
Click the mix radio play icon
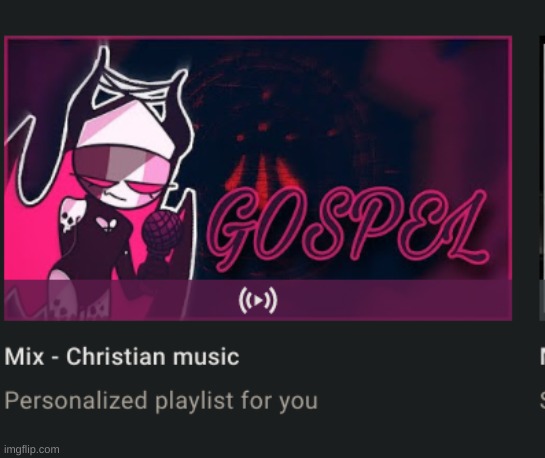click(258, 300)
